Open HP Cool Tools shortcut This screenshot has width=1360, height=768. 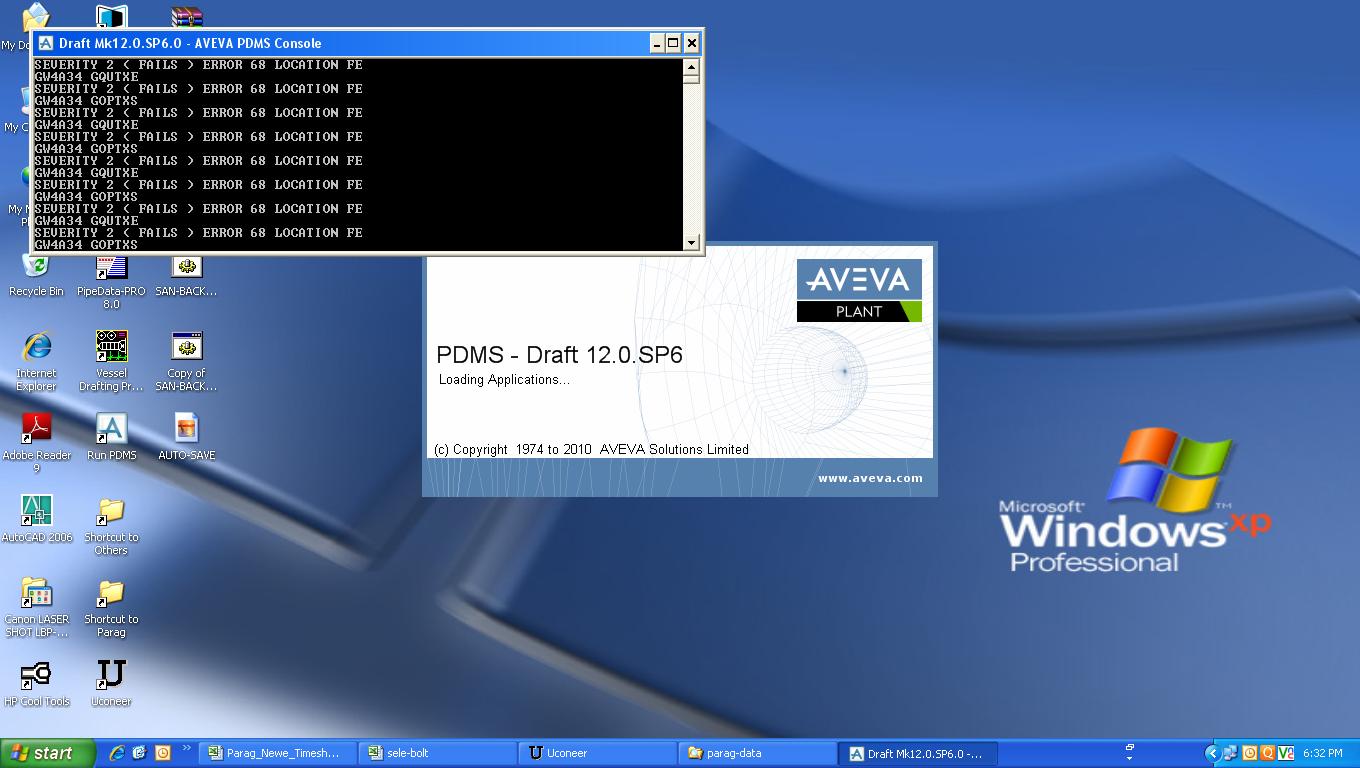[x=36, y=683]
